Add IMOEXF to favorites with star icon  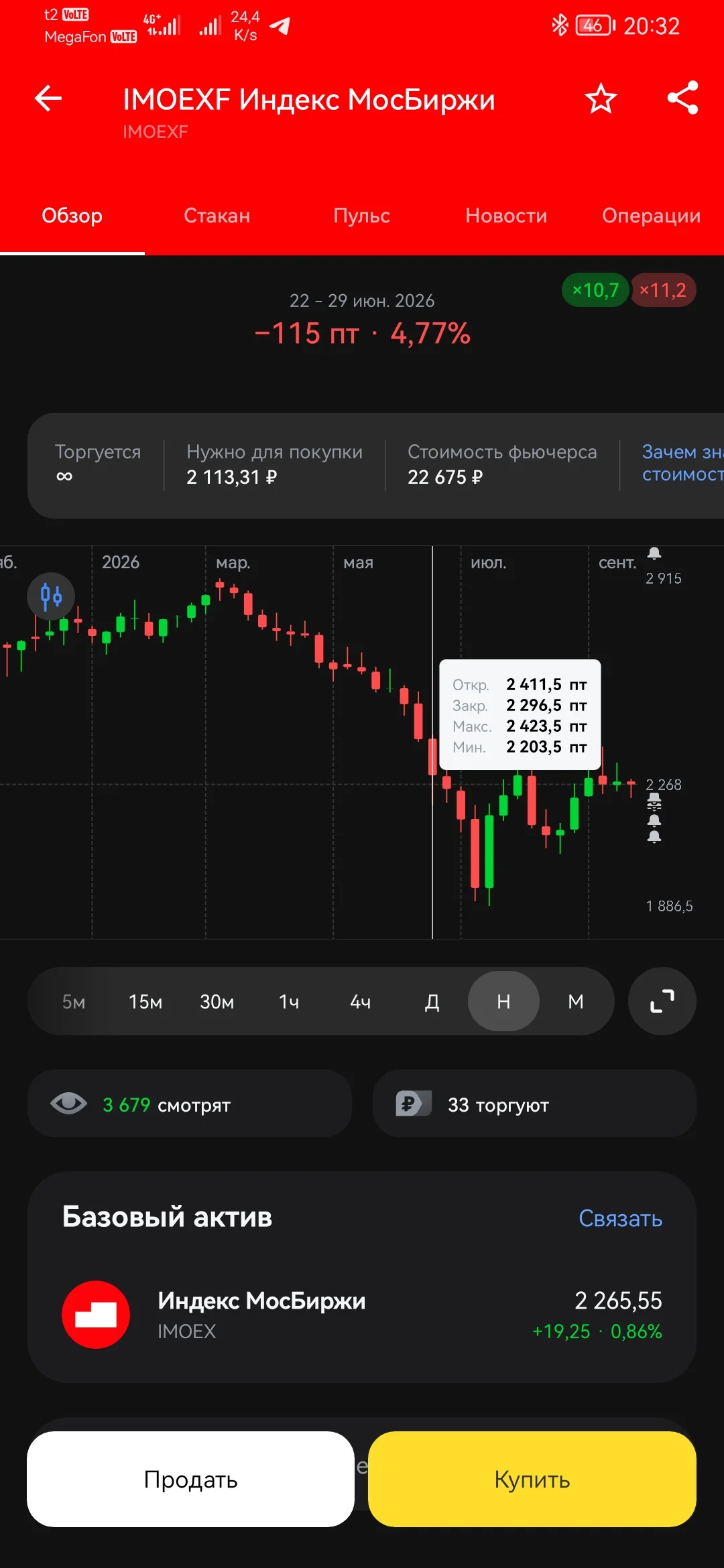[x=601, y=99]
